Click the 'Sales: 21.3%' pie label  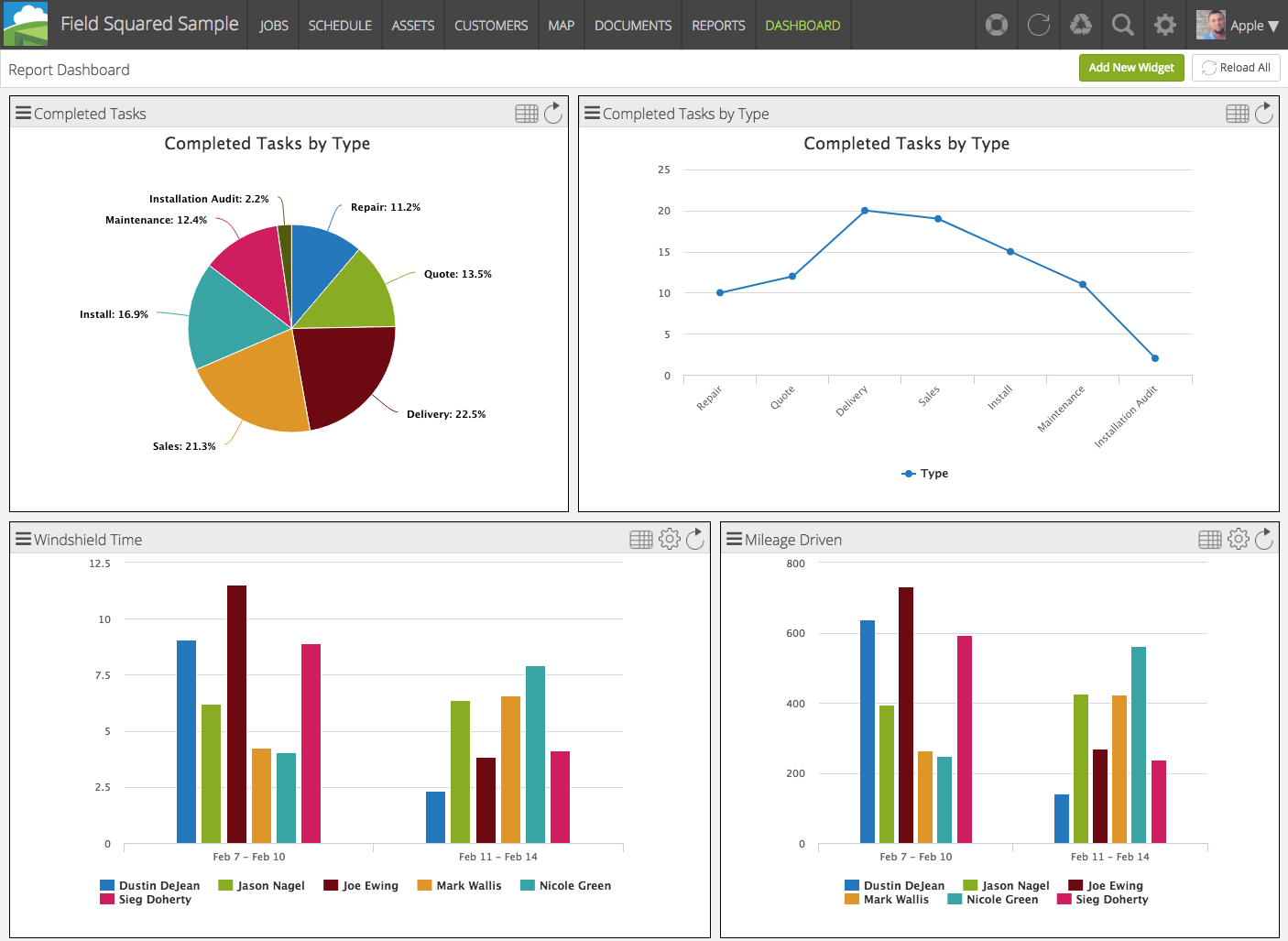click(184, 446)
